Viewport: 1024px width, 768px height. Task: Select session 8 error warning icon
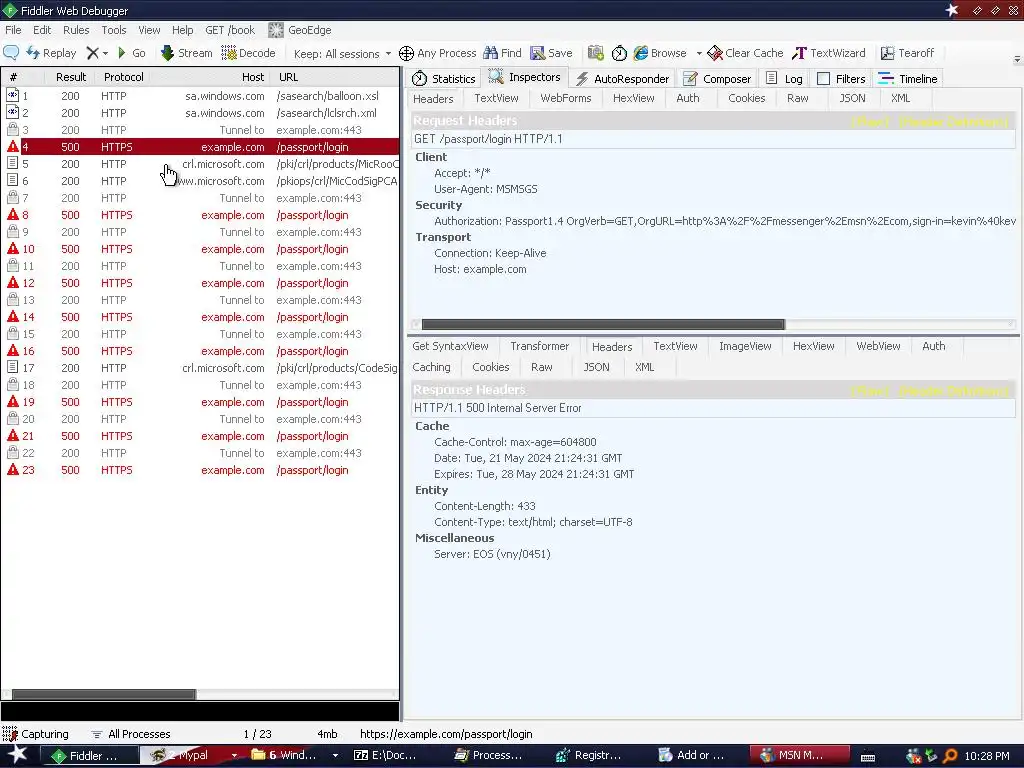pyautogui.click(x=12, y=214)
